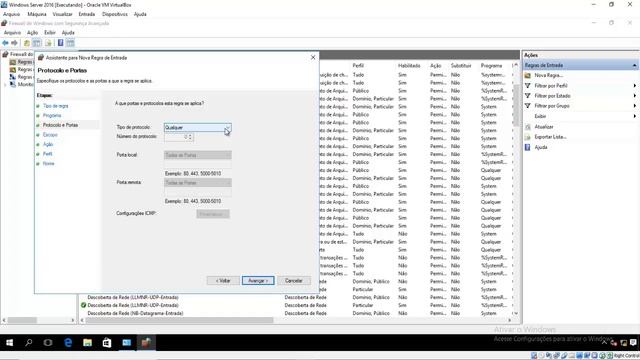The image size is (640, 360).
Task: Open the Windows Start menu
Action: coord(9,343)
